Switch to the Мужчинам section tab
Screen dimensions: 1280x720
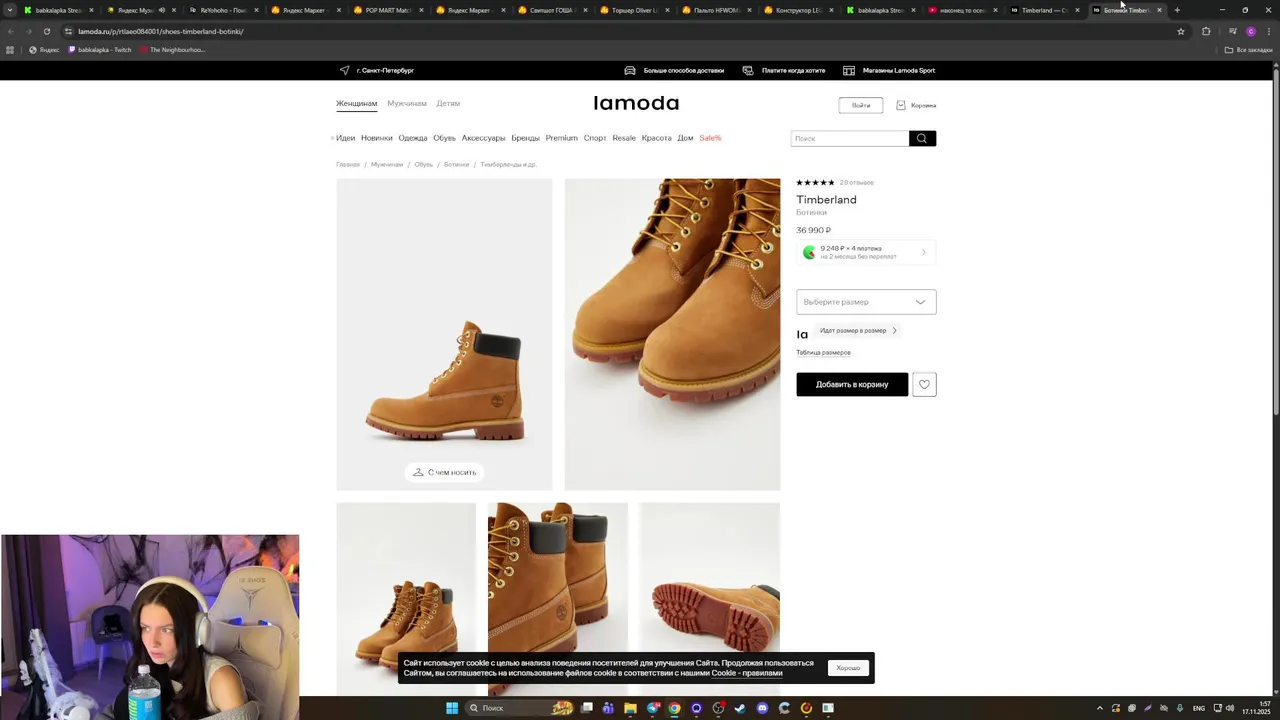click(407, 104)
